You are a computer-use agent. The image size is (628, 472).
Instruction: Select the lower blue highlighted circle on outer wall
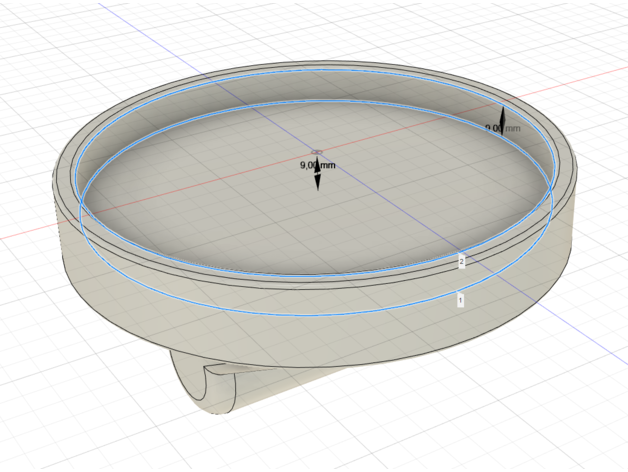pyautogui.click(x=300, y=311)
